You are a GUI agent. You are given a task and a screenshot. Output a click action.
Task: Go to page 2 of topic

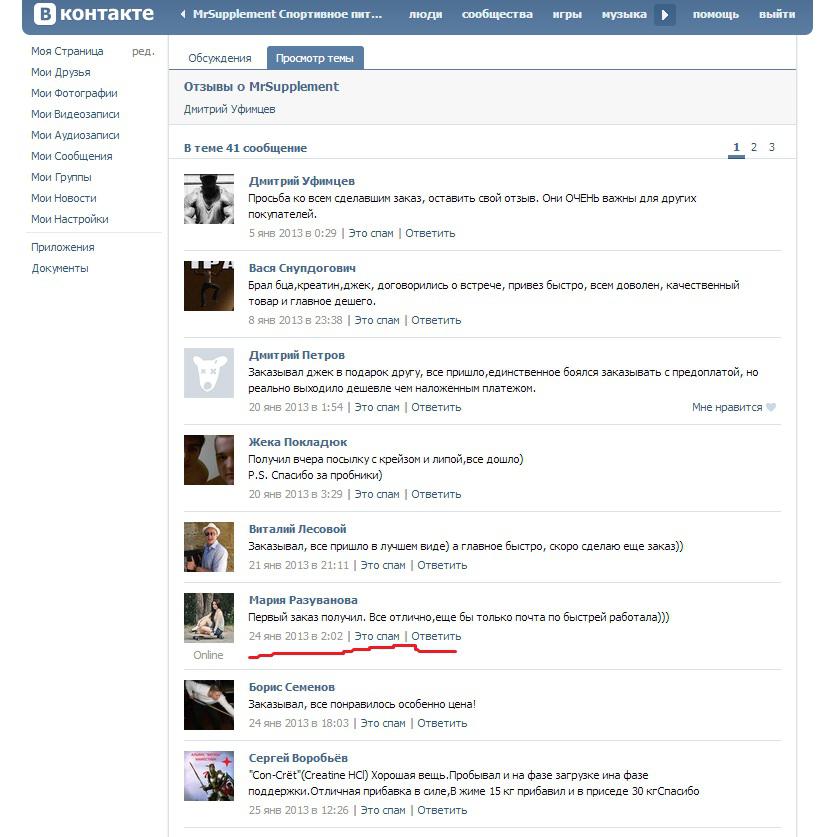coord(754,147)
